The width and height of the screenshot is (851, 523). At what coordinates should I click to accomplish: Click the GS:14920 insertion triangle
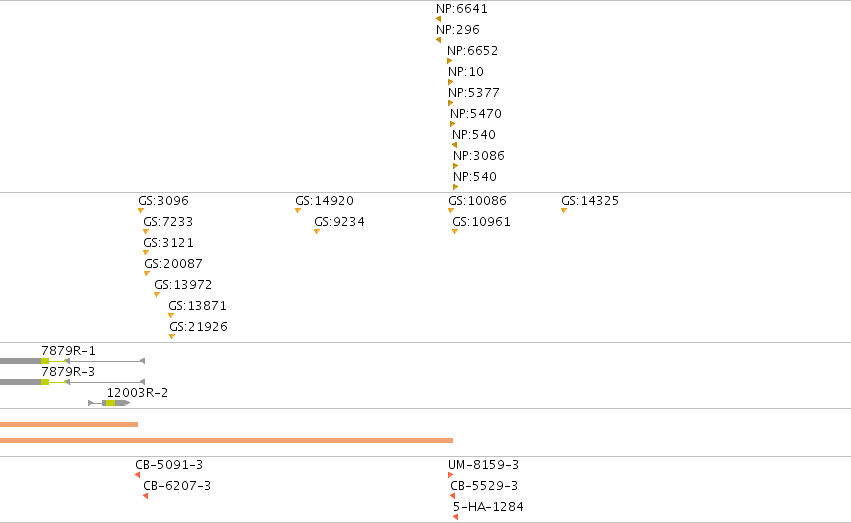[x=298, y=211]
